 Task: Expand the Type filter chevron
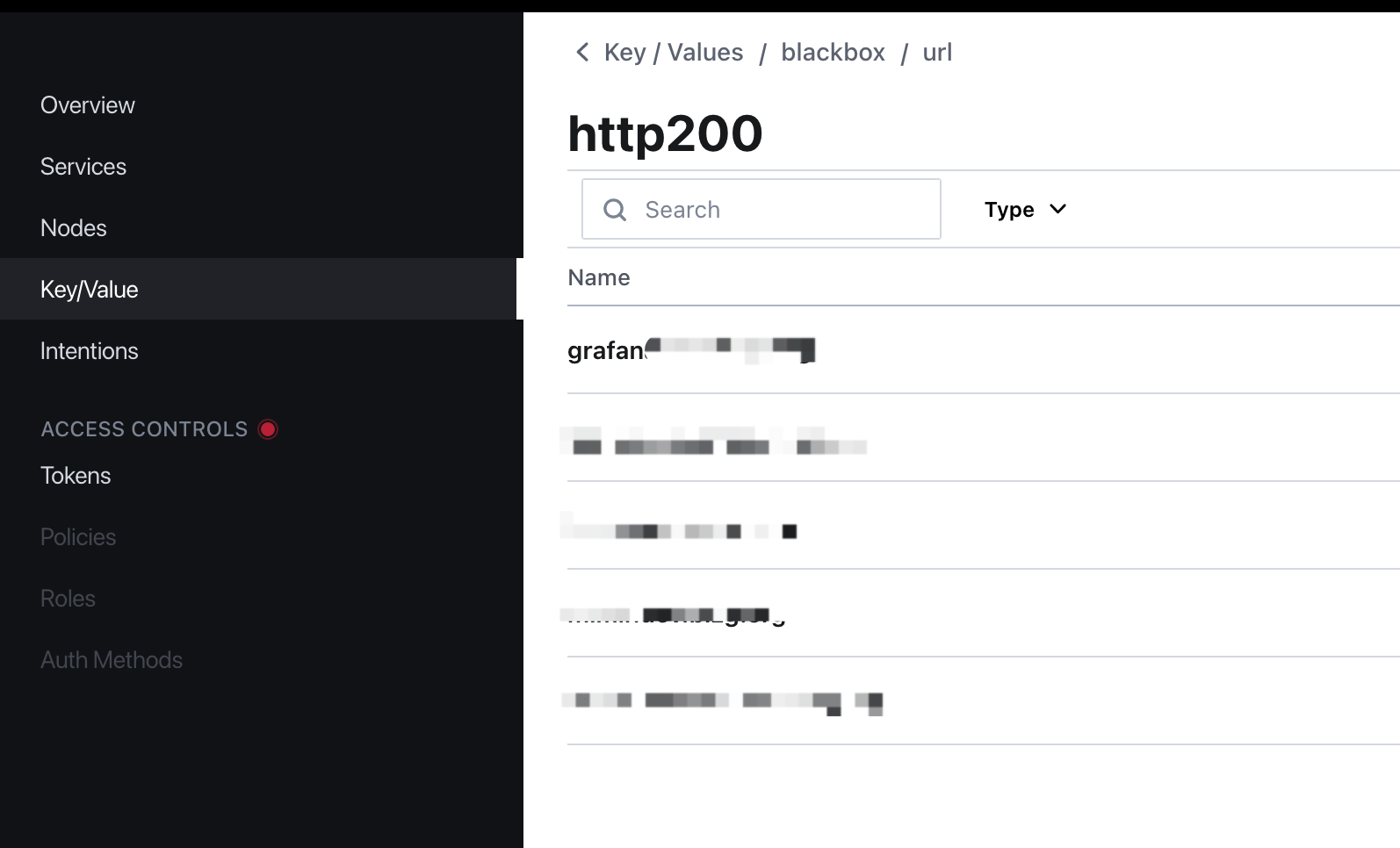(x=1058, y=209)
